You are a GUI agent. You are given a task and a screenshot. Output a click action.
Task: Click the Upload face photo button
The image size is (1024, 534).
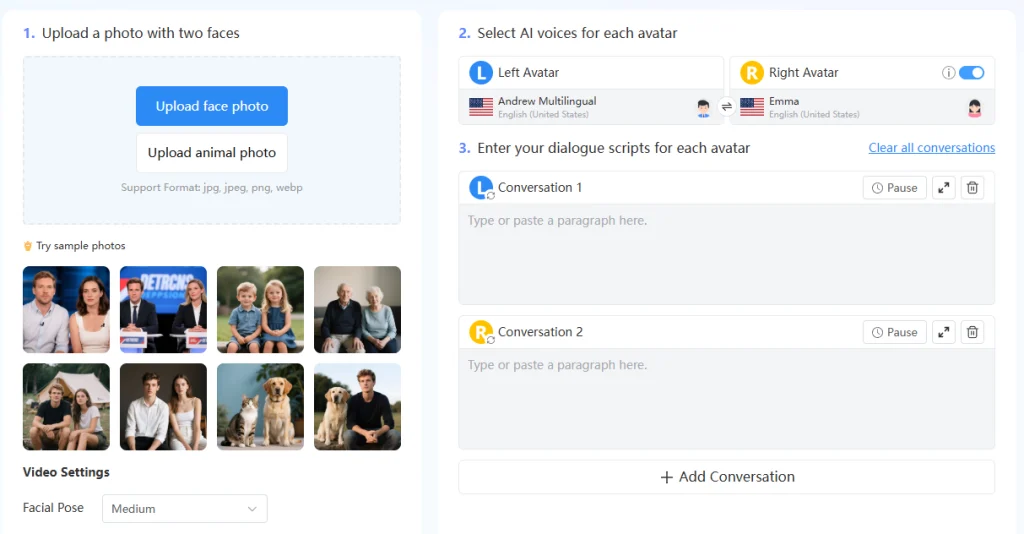[x=212, y=106]
